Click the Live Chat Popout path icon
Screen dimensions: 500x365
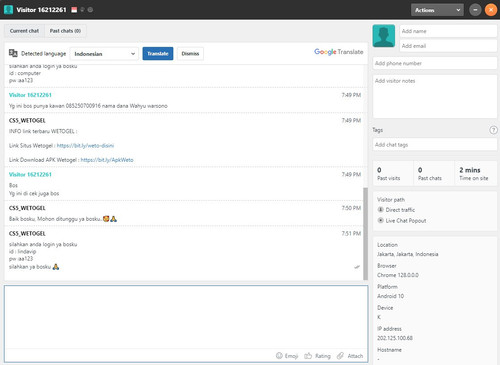[380, 220]
